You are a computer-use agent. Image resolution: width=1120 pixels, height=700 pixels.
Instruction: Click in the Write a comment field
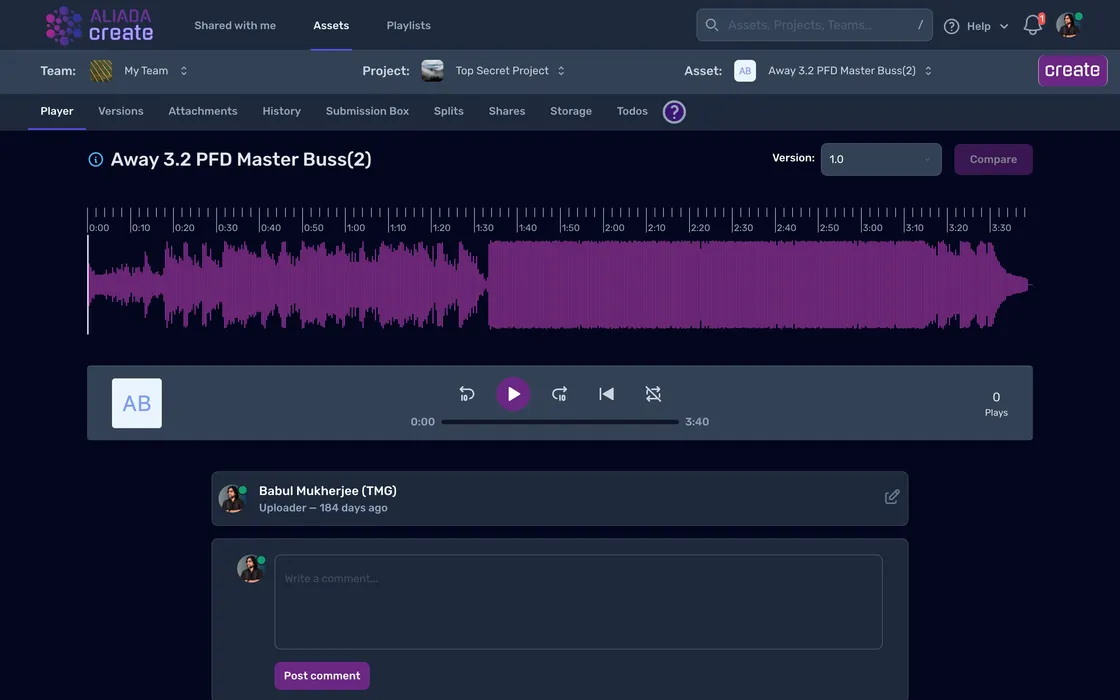coord(578,602)
